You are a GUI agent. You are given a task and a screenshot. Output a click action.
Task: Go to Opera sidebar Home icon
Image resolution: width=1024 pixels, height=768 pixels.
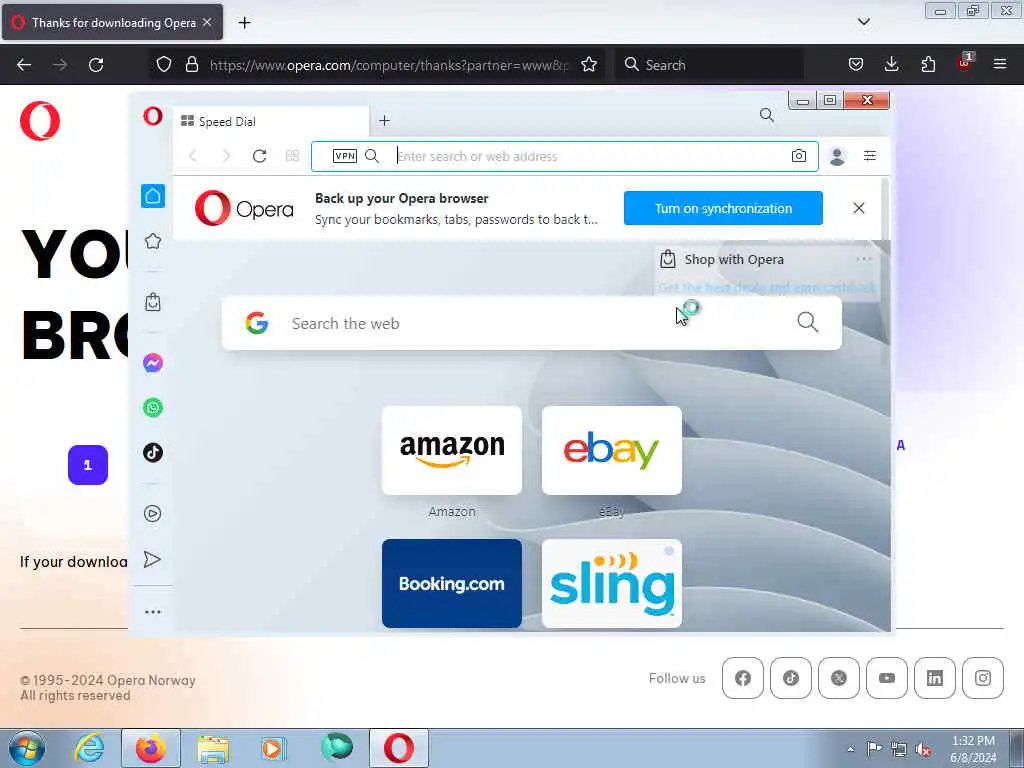coord(153,196)
